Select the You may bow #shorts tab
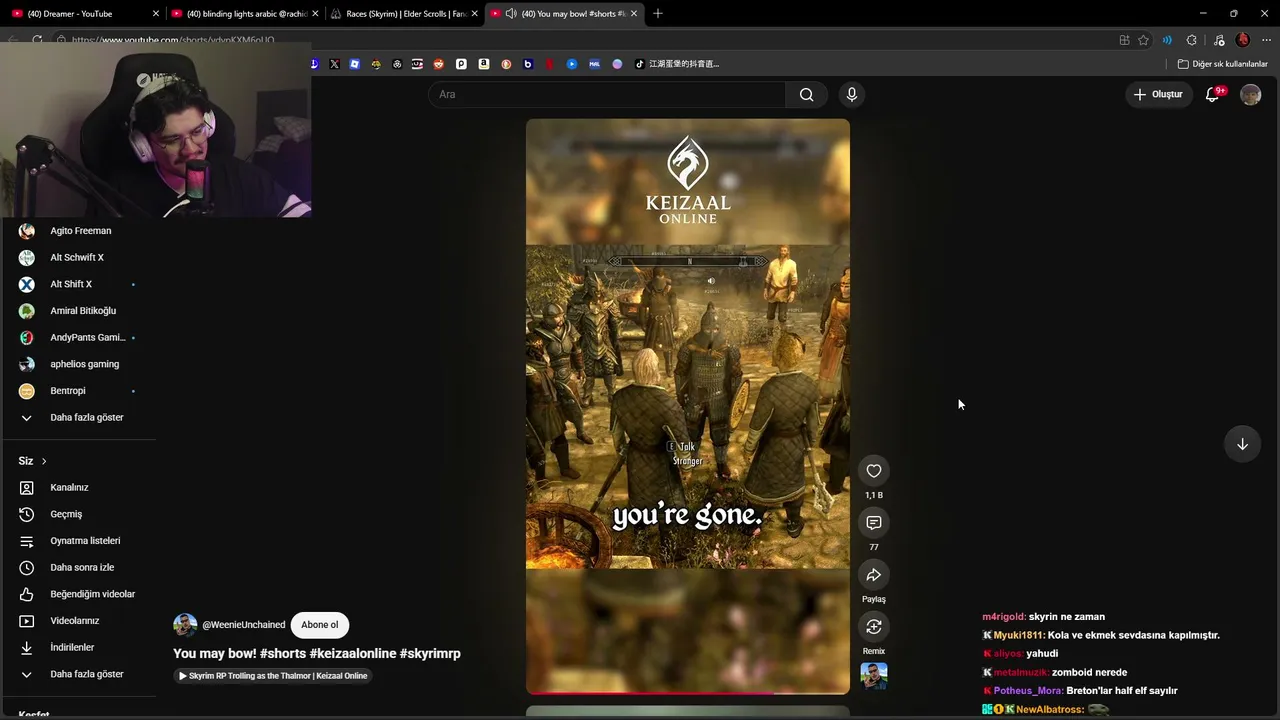The image size is (1280, 720). tap(564, 14)
